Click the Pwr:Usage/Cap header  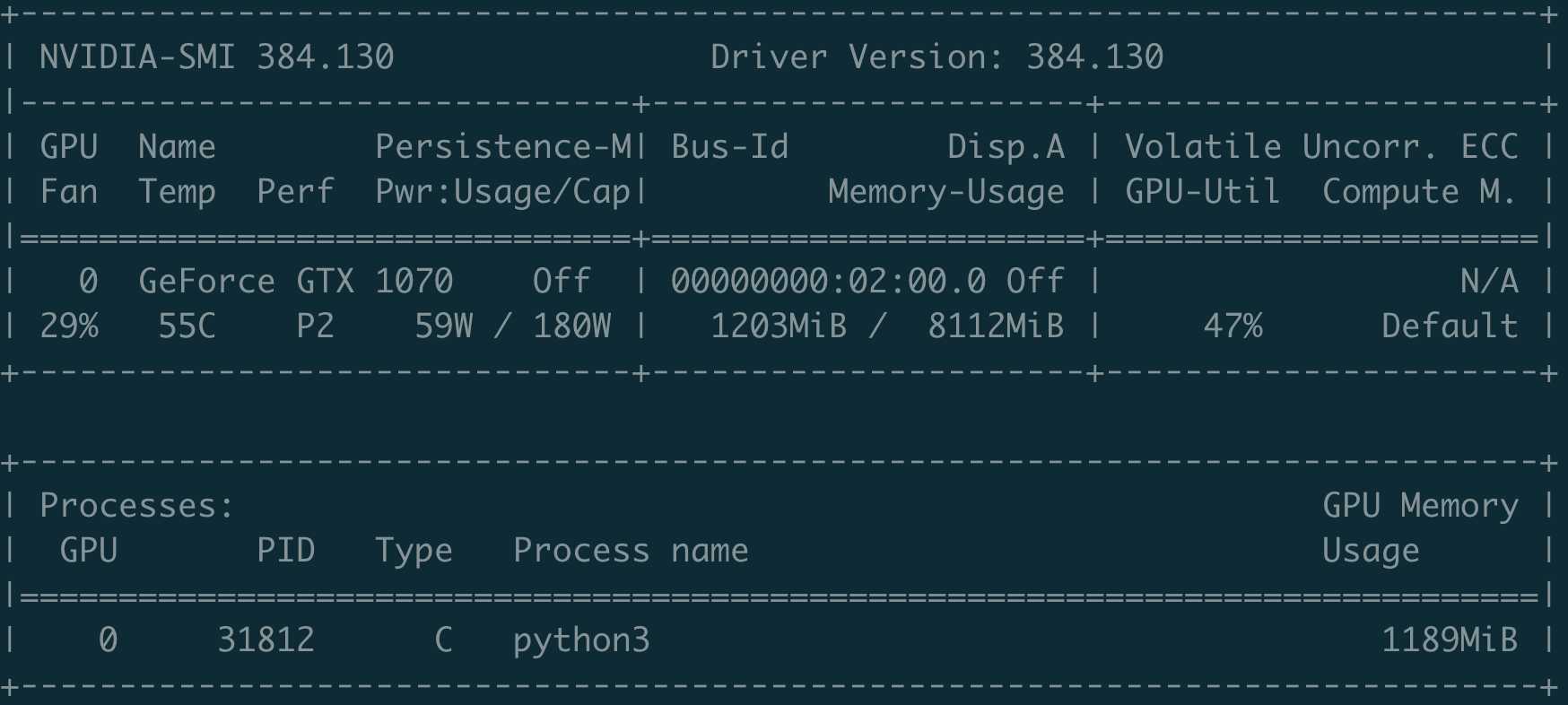click(x=503, y=192)
